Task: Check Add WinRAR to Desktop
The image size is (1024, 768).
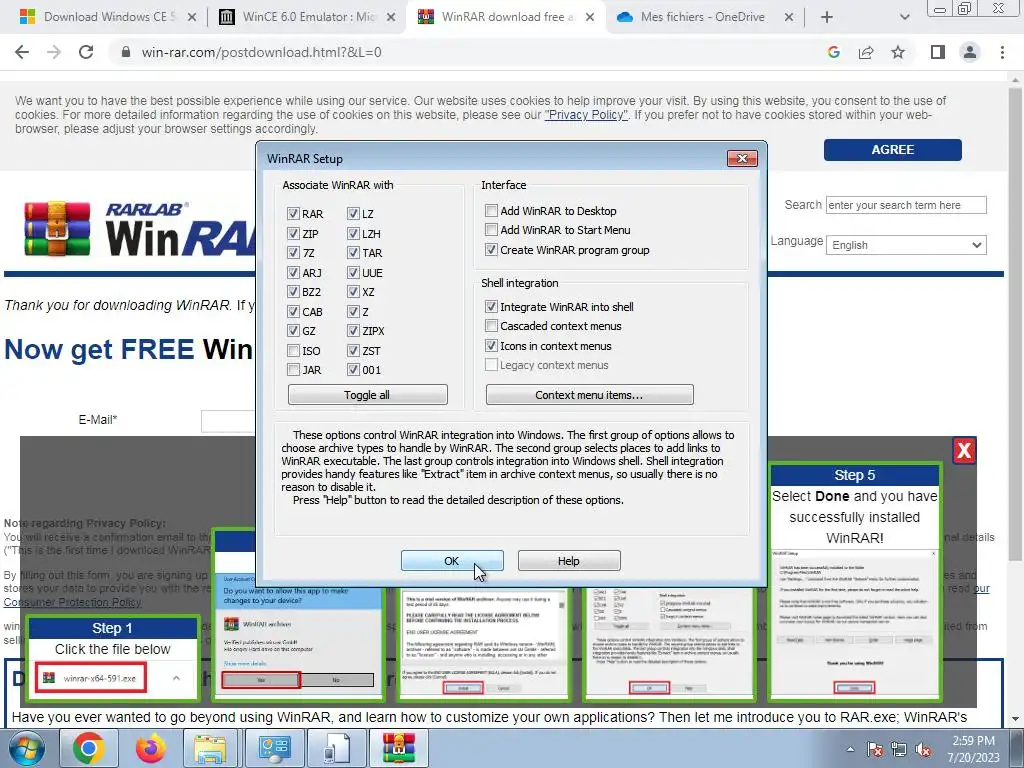Action: (491, 210)
